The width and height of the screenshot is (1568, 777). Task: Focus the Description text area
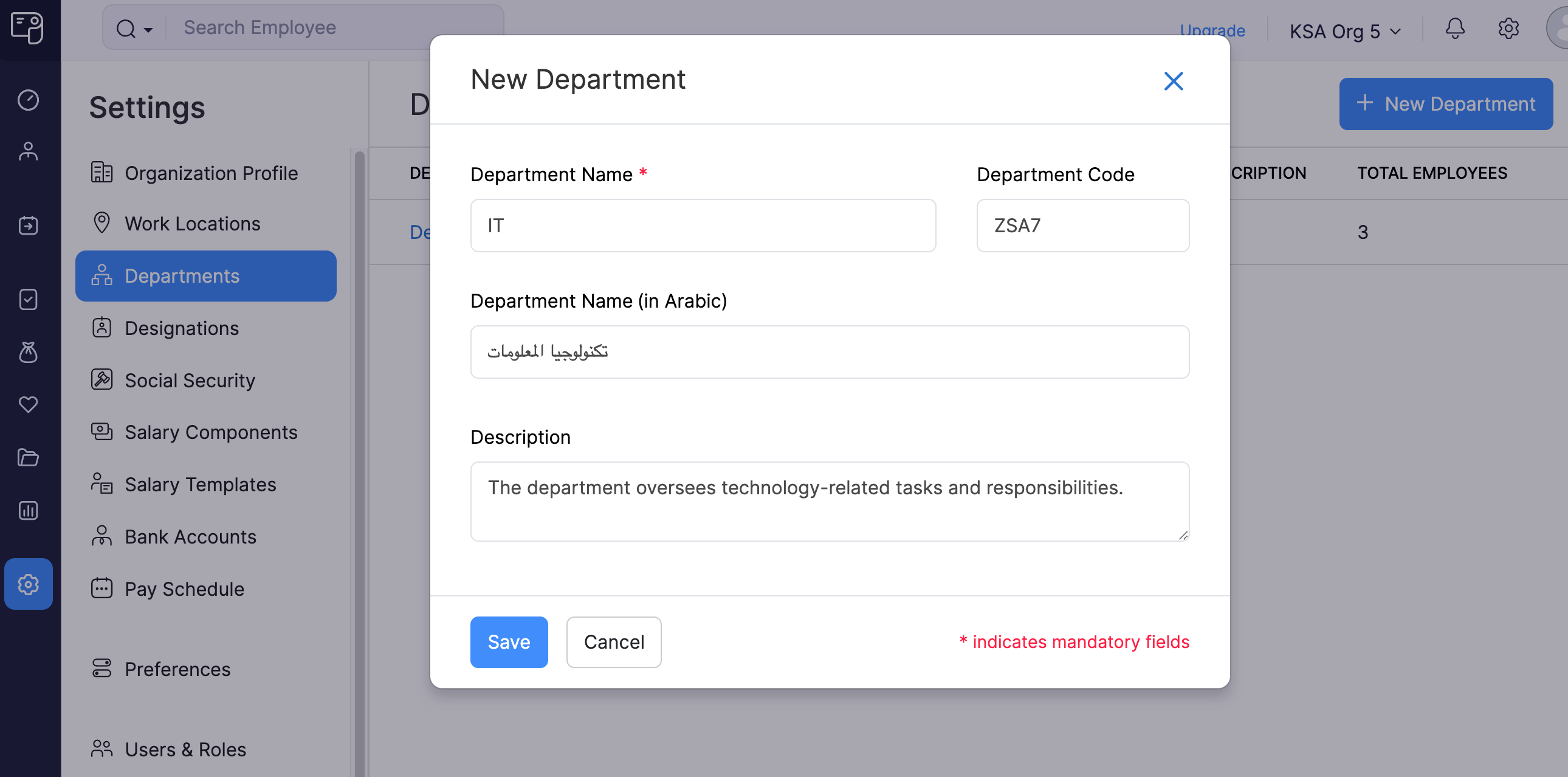click(x=829, y=501)
